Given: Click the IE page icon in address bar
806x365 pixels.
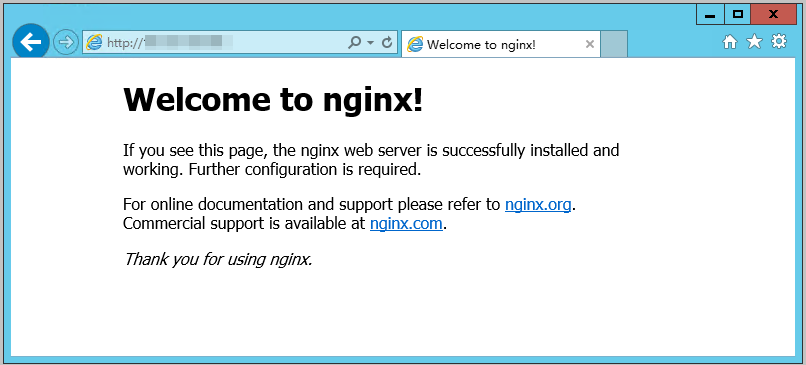Looking at the screenshot, I should [94, 42].
